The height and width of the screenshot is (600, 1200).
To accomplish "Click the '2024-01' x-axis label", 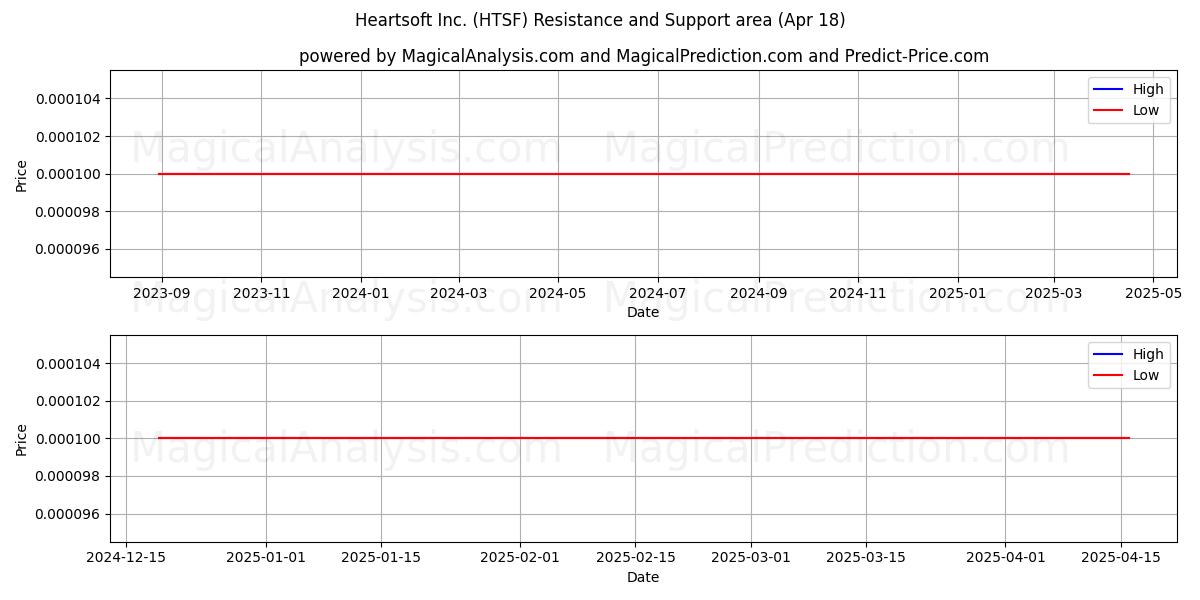I will [361, 295].
